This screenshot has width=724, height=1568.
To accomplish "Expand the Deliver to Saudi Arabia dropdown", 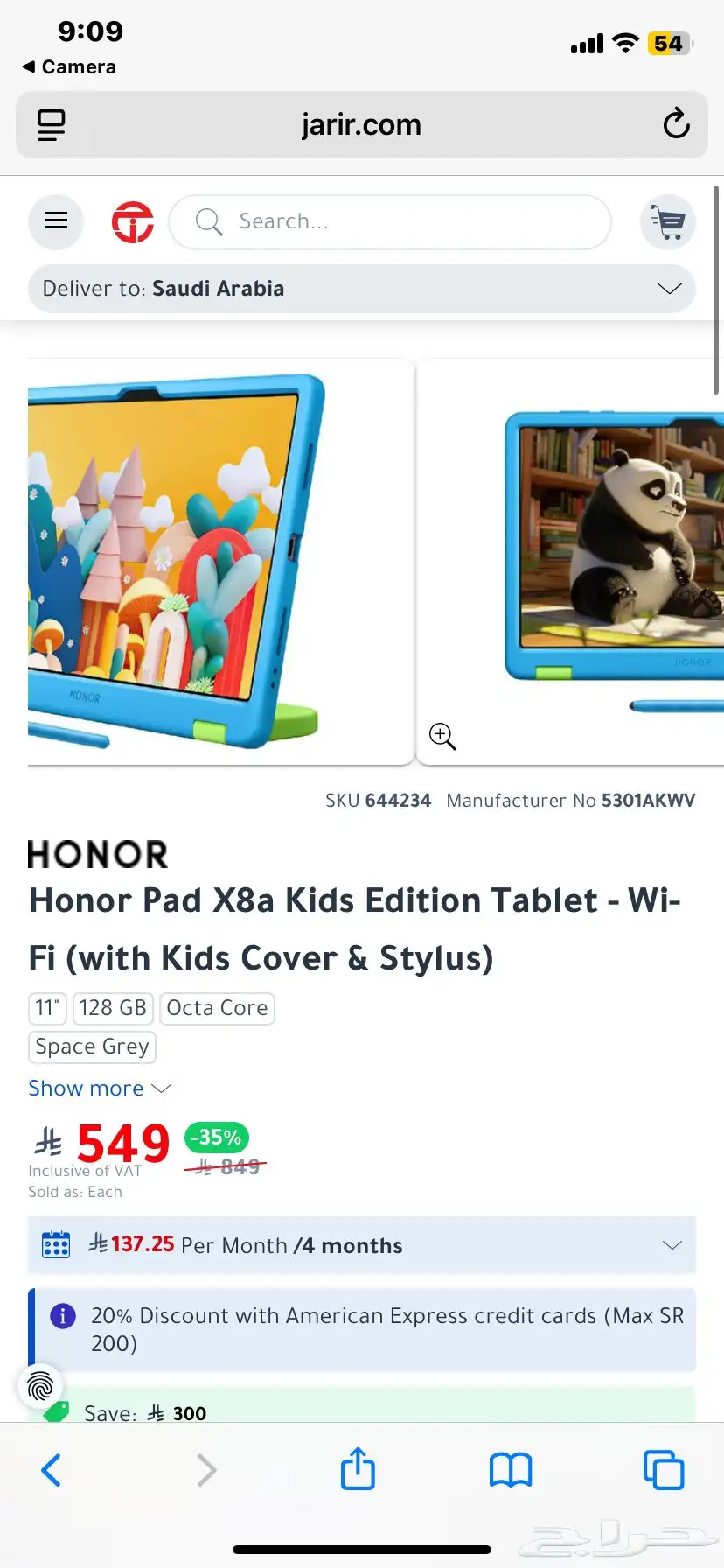I will click(362, 289).
